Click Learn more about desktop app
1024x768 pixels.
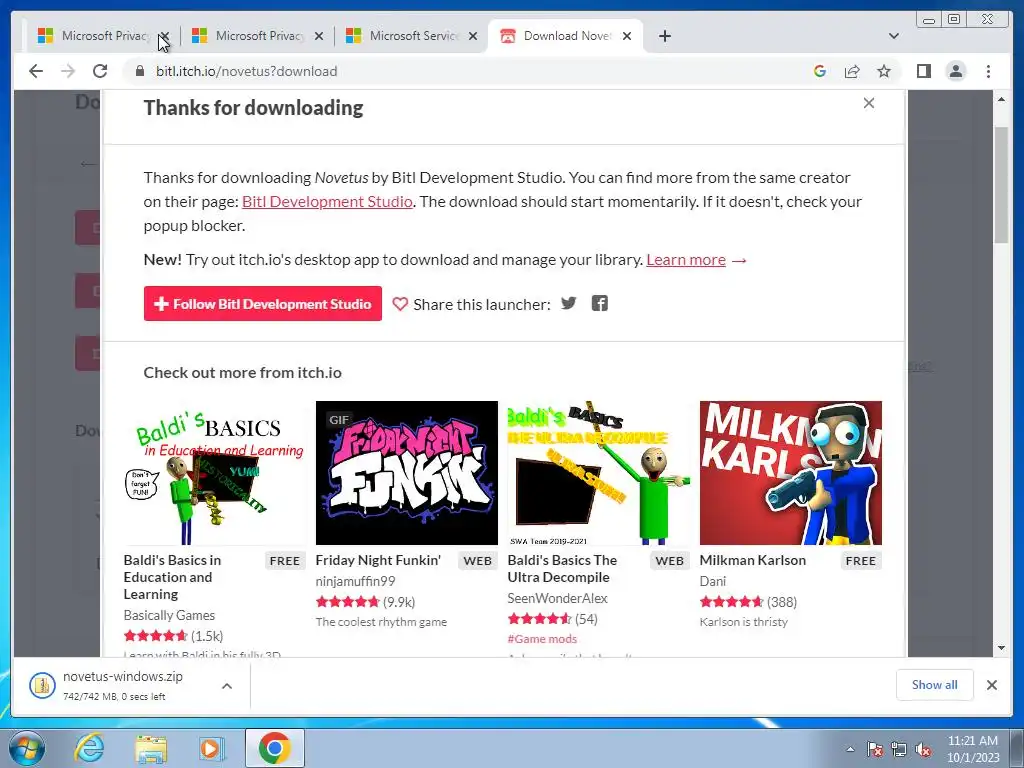coord(686,259)
